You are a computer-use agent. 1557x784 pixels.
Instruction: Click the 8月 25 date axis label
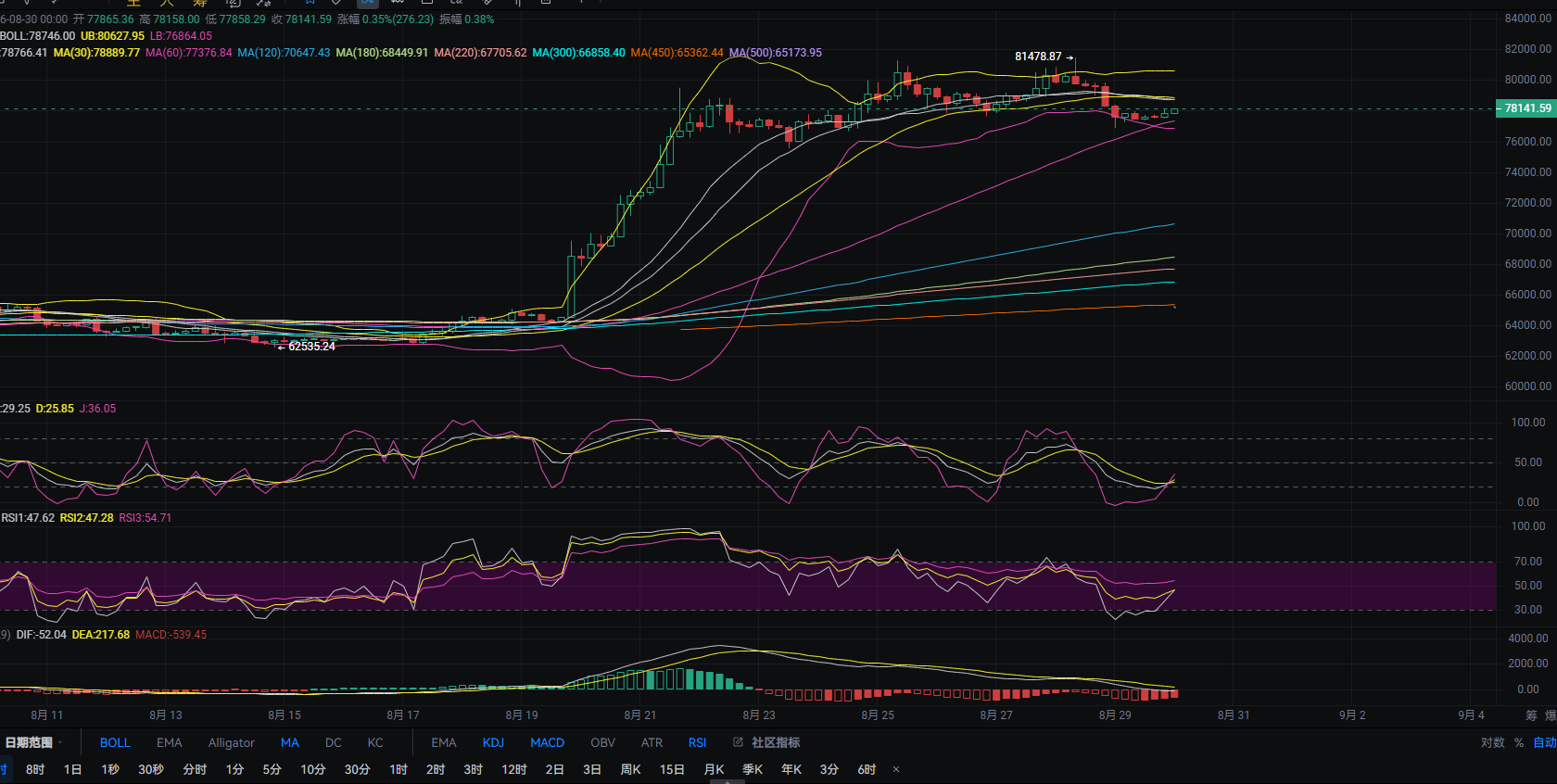click(878, 715)
